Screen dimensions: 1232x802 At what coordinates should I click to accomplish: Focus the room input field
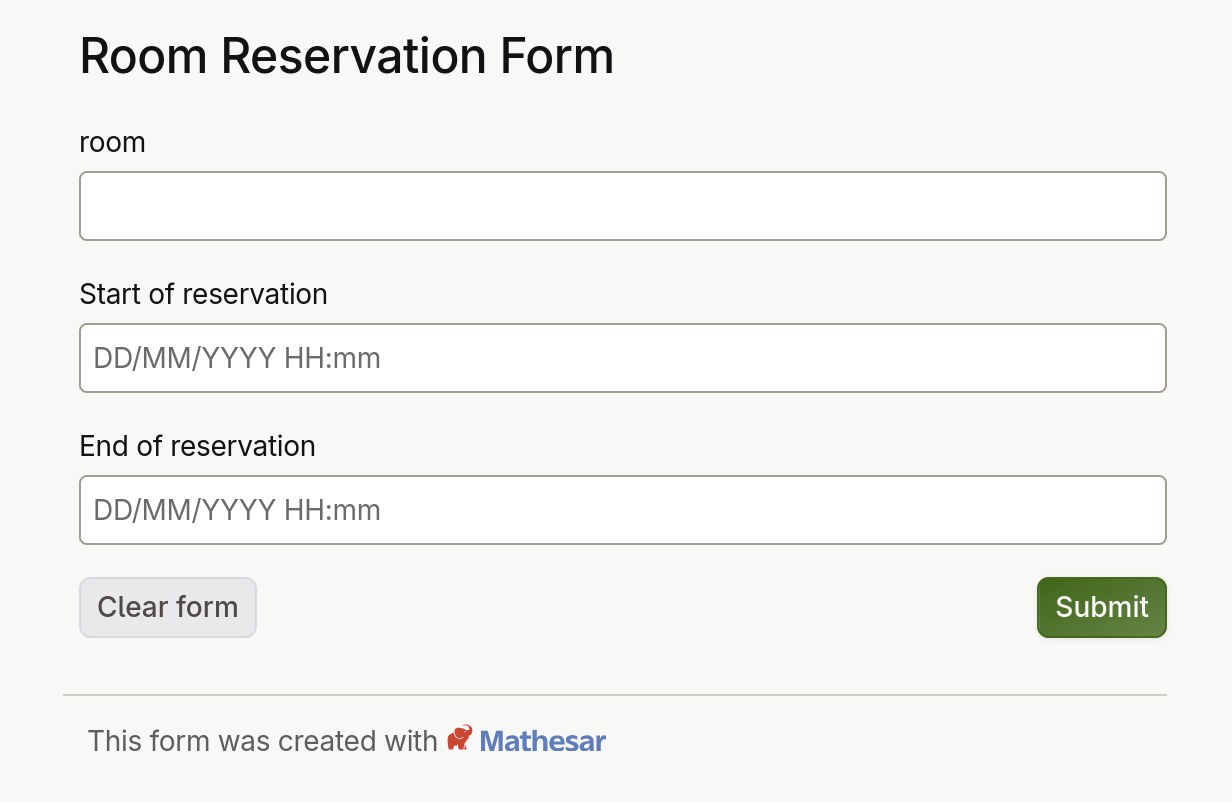pyautogui.click(x=622, y=206)
